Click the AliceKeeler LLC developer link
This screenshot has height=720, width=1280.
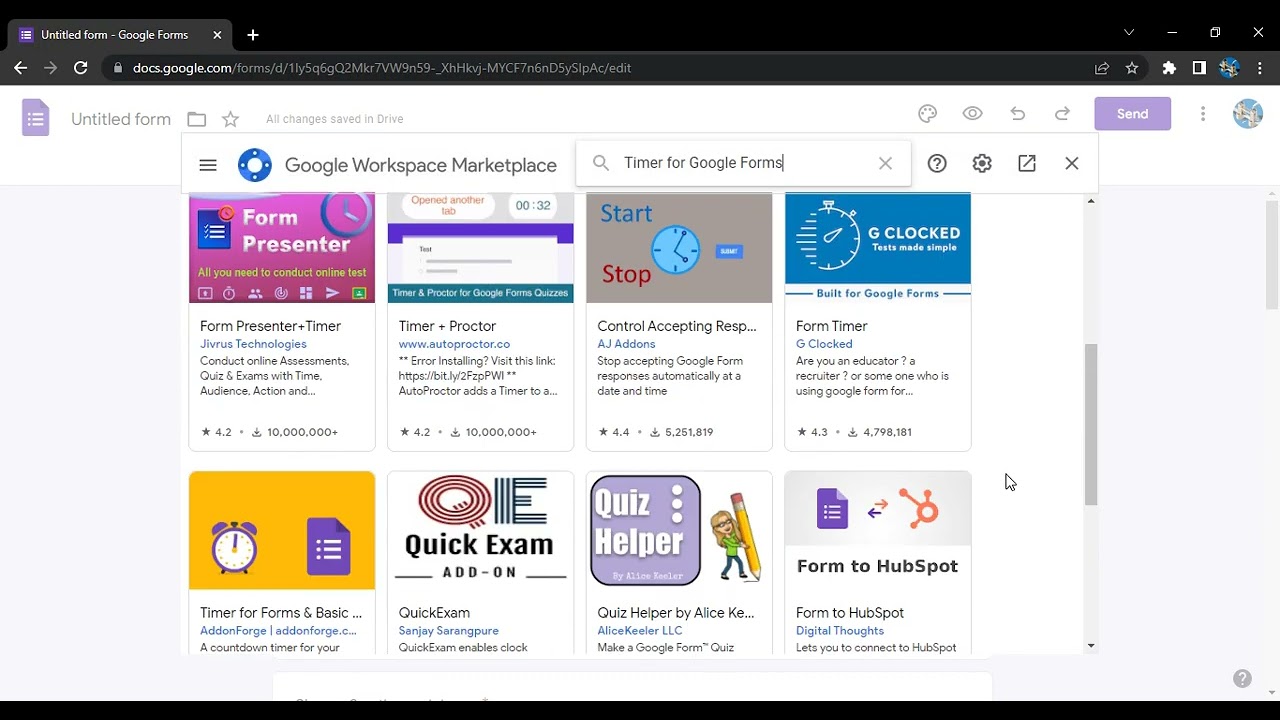640,631
